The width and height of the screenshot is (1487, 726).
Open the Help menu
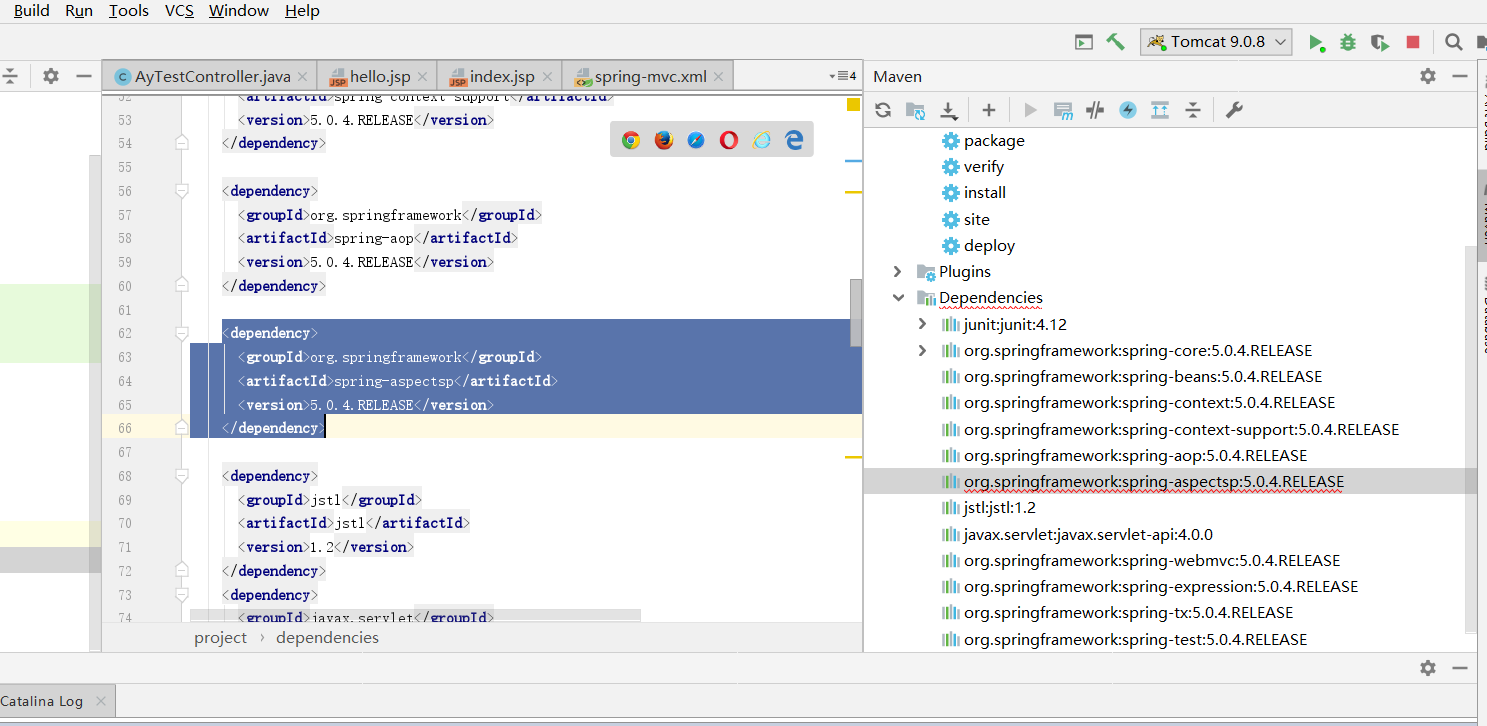[302, 10]
